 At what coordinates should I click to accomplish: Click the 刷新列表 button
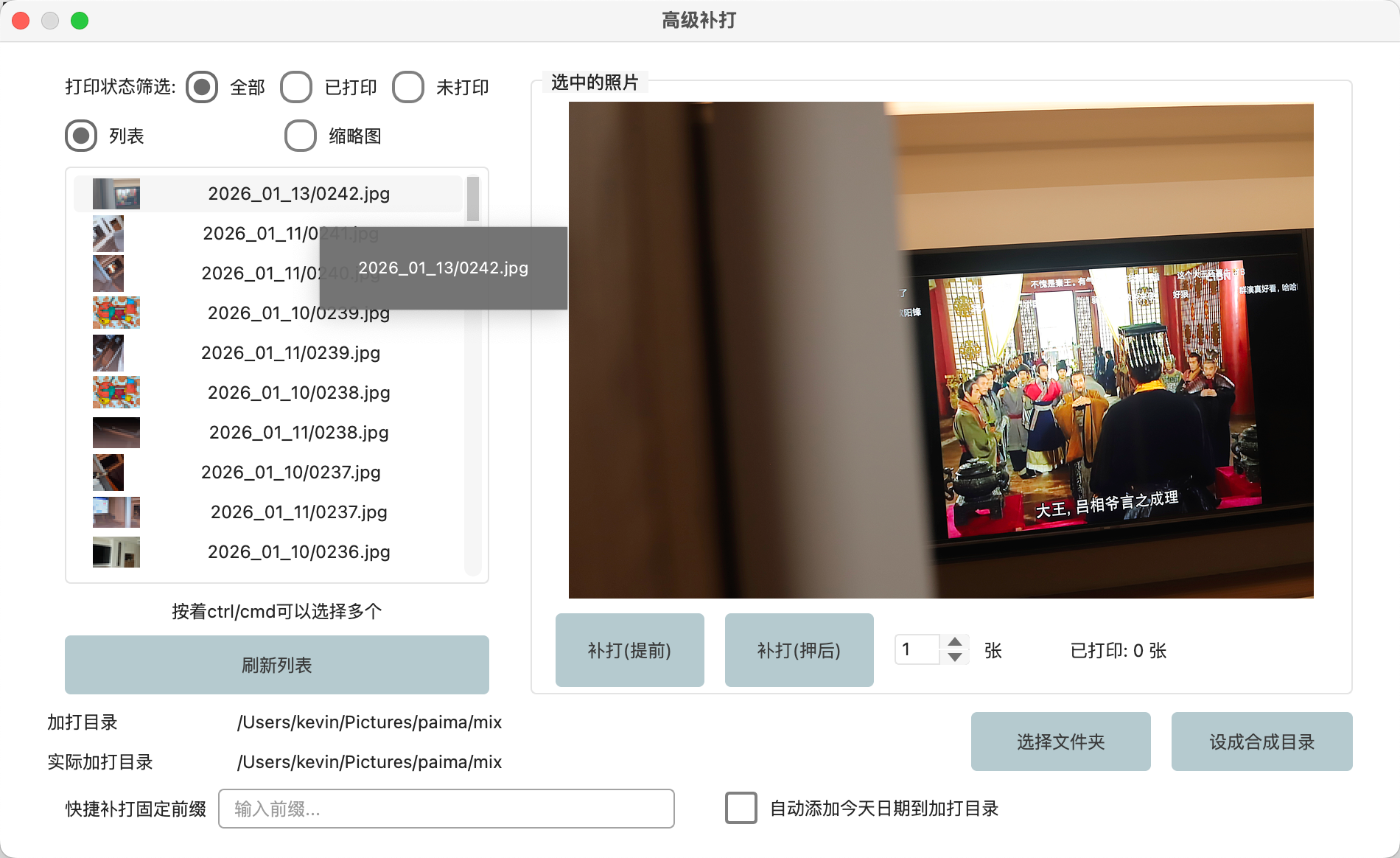tap(276, 664)
